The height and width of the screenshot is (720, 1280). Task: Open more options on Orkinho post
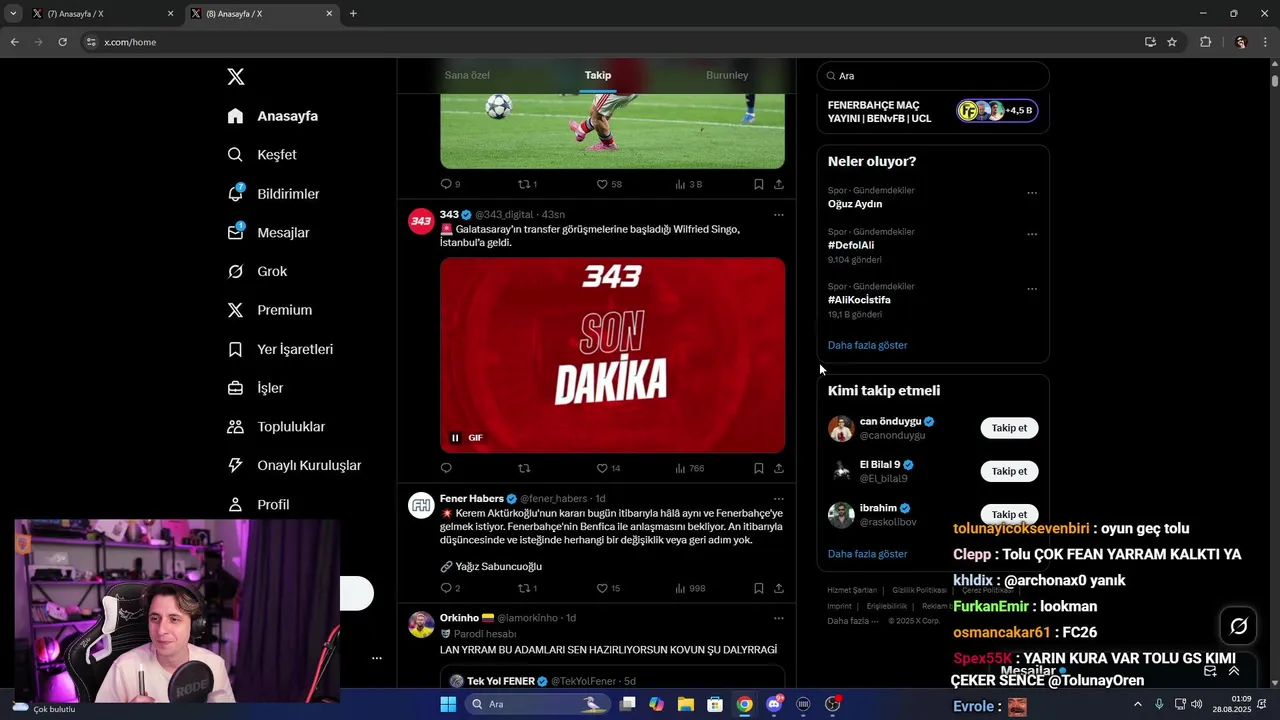pyautogui.click(x=779, y=618)
